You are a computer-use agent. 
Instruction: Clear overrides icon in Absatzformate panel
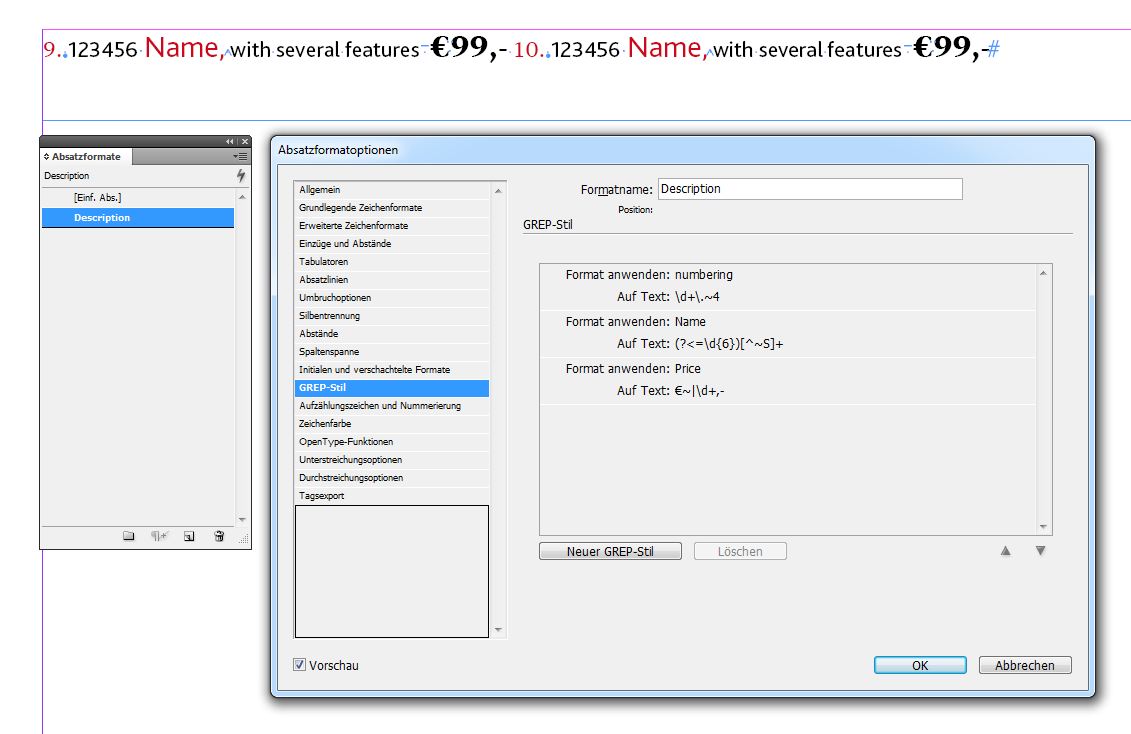(x=159, y=536)
